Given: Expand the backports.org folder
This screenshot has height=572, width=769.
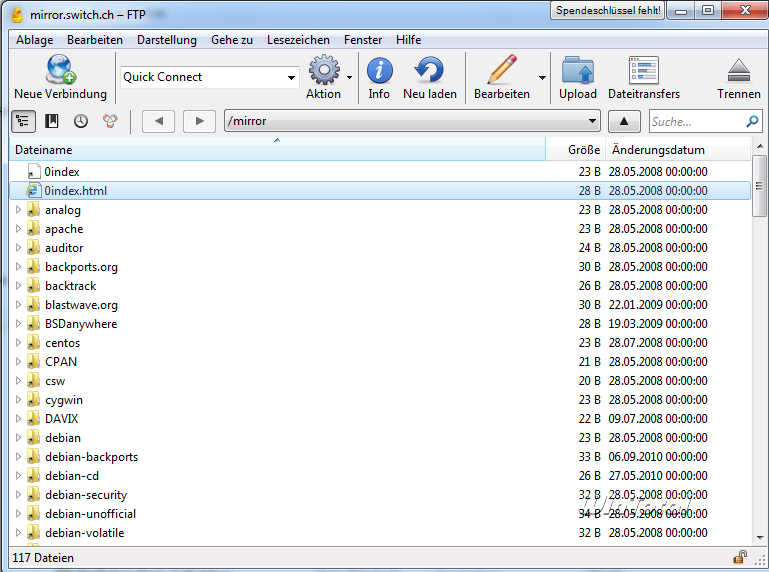Looking at the screenshot, I should (x=19, y=267).
